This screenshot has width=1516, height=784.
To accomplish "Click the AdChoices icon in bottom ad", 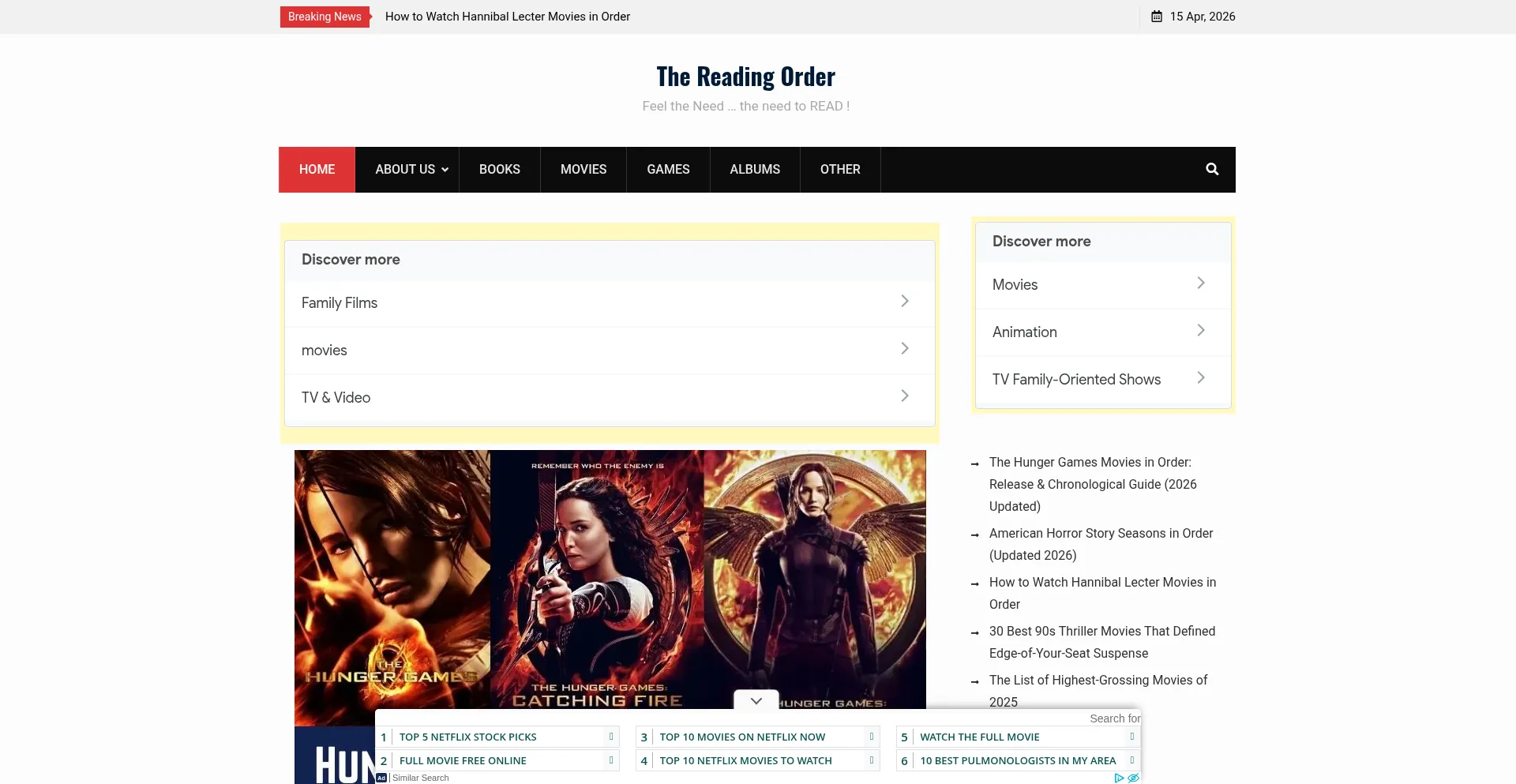I will (1119, 778).
